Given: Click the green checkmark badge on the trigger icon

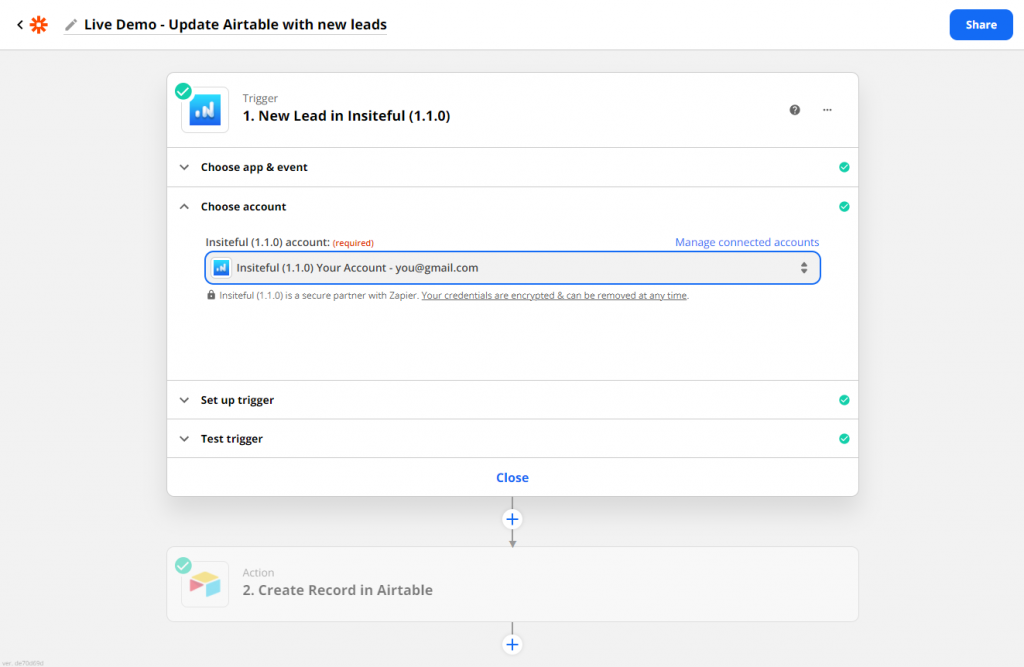Looking at the screenshot, I should (184, 91).
